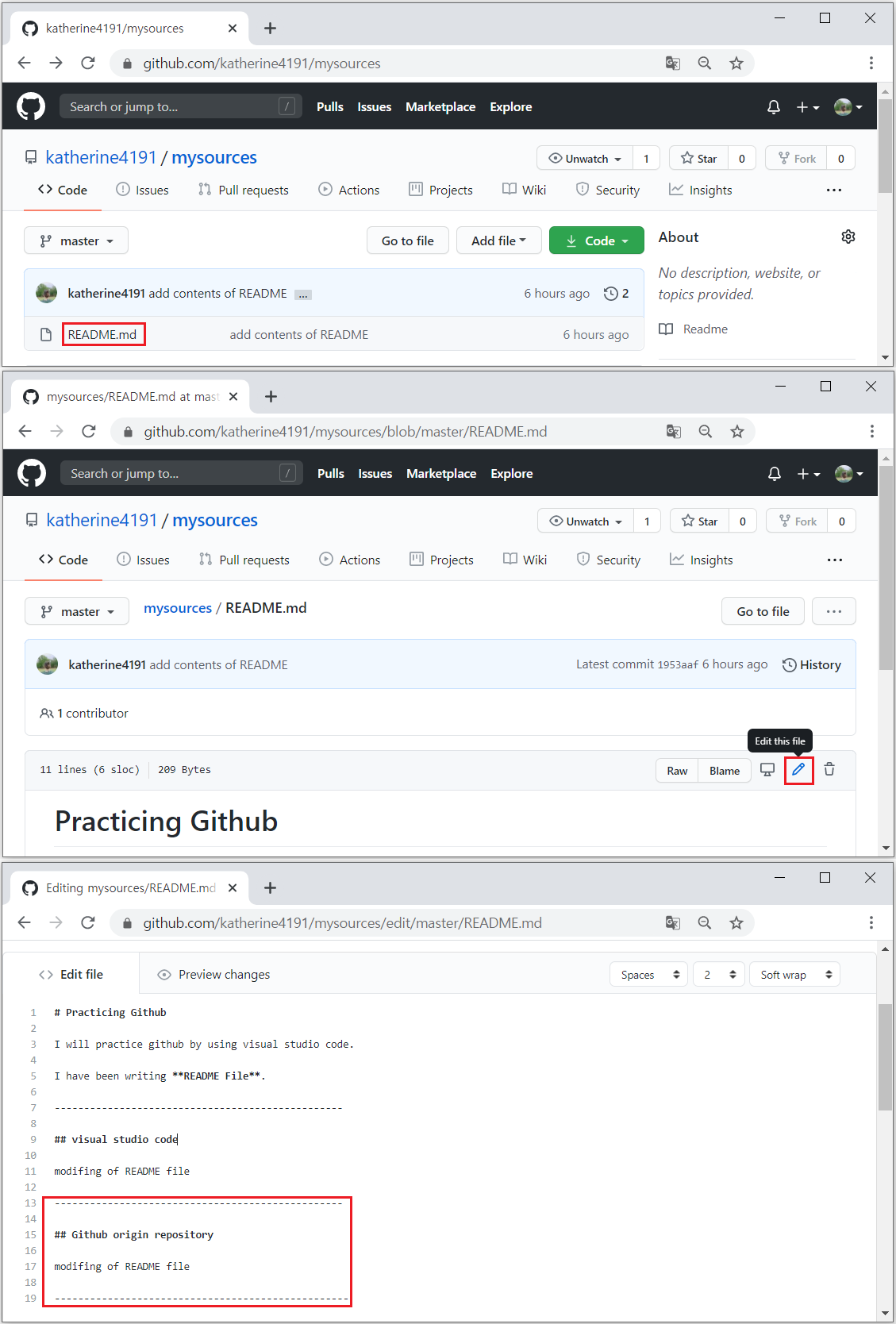Select the Edit file tab

[x=71, y=975]
